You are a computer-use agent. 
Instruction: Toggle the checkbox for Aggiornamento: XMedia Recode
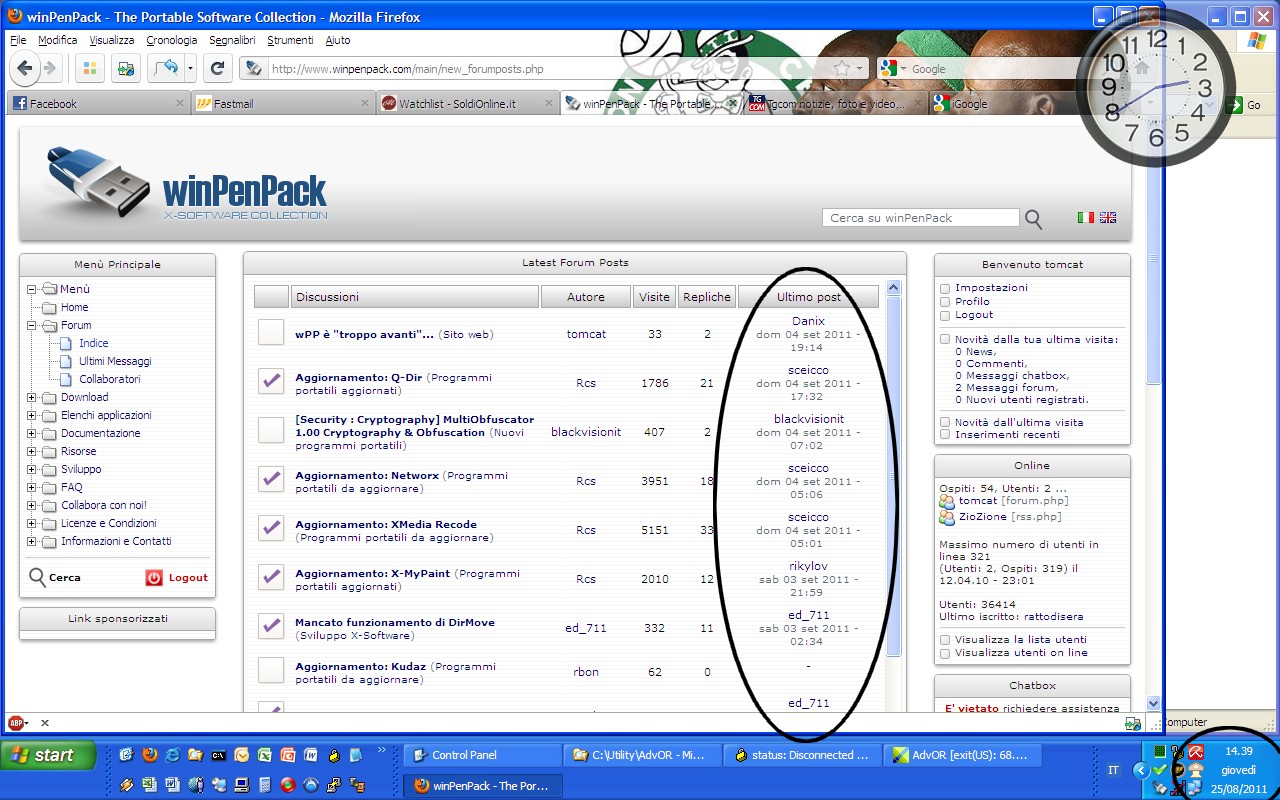[x=271, y=528]
